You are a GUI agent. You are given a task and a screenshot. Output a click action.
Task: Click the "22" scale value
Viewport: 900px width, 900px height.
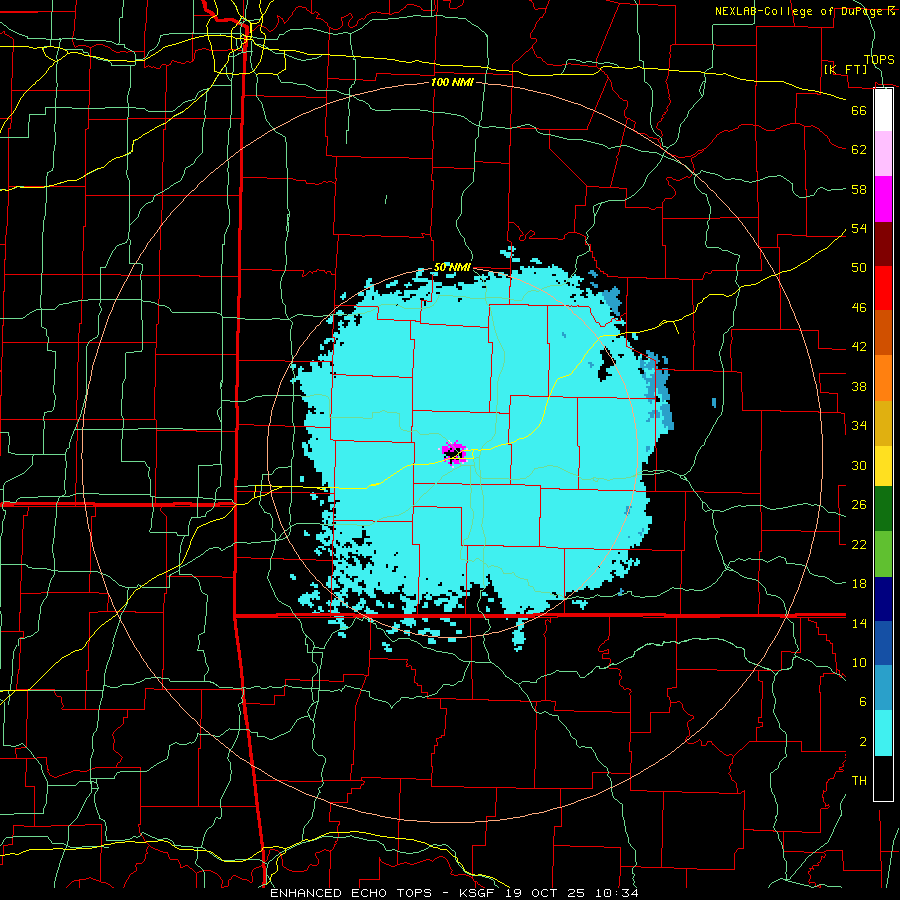859,544
